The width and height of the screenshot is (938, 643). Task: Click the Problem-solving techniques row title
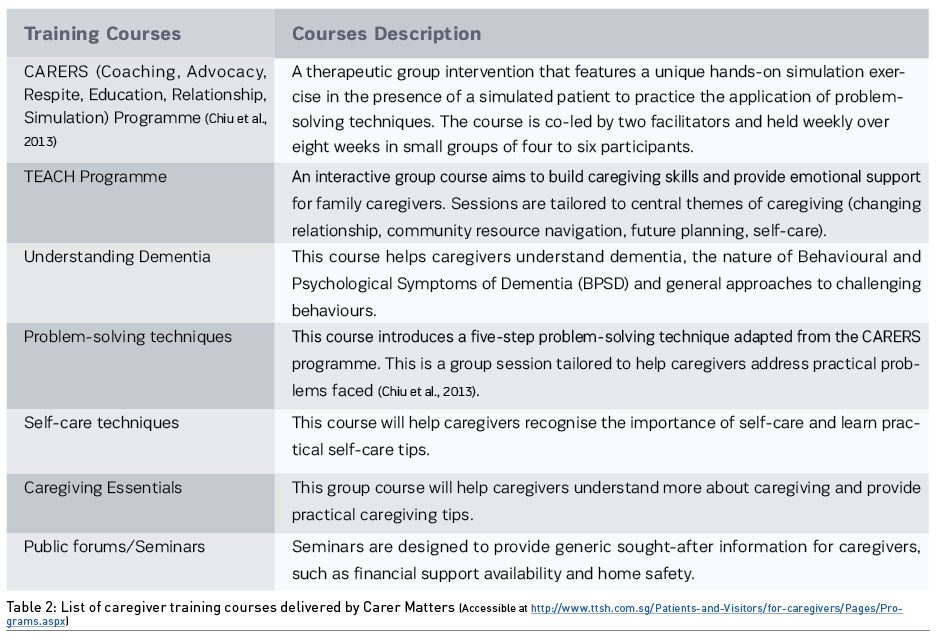(x=127, y=337)
